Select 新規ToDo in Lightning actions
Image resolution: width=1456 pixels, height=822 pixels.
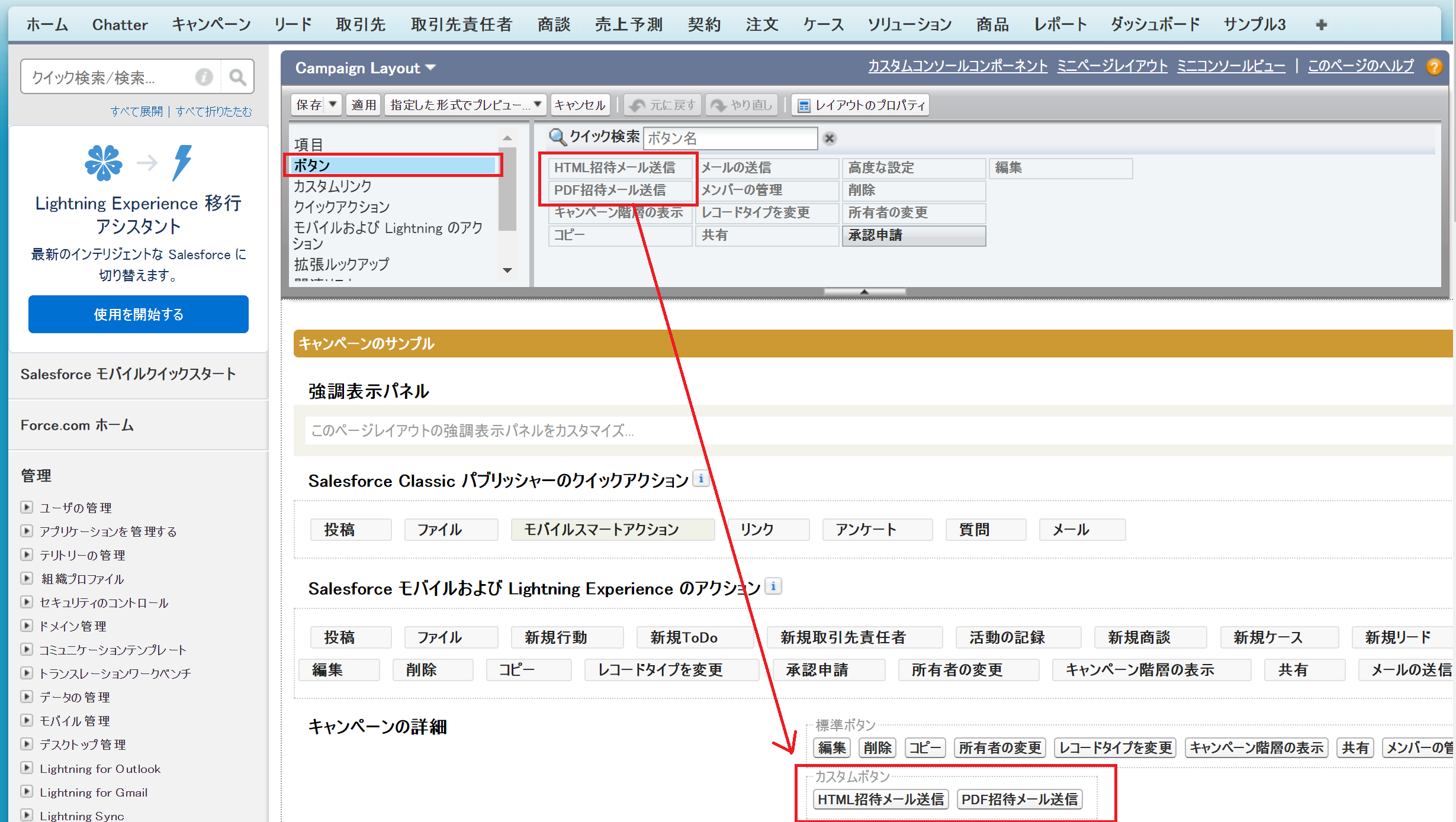pyautogui.click(x=695, y=637)
